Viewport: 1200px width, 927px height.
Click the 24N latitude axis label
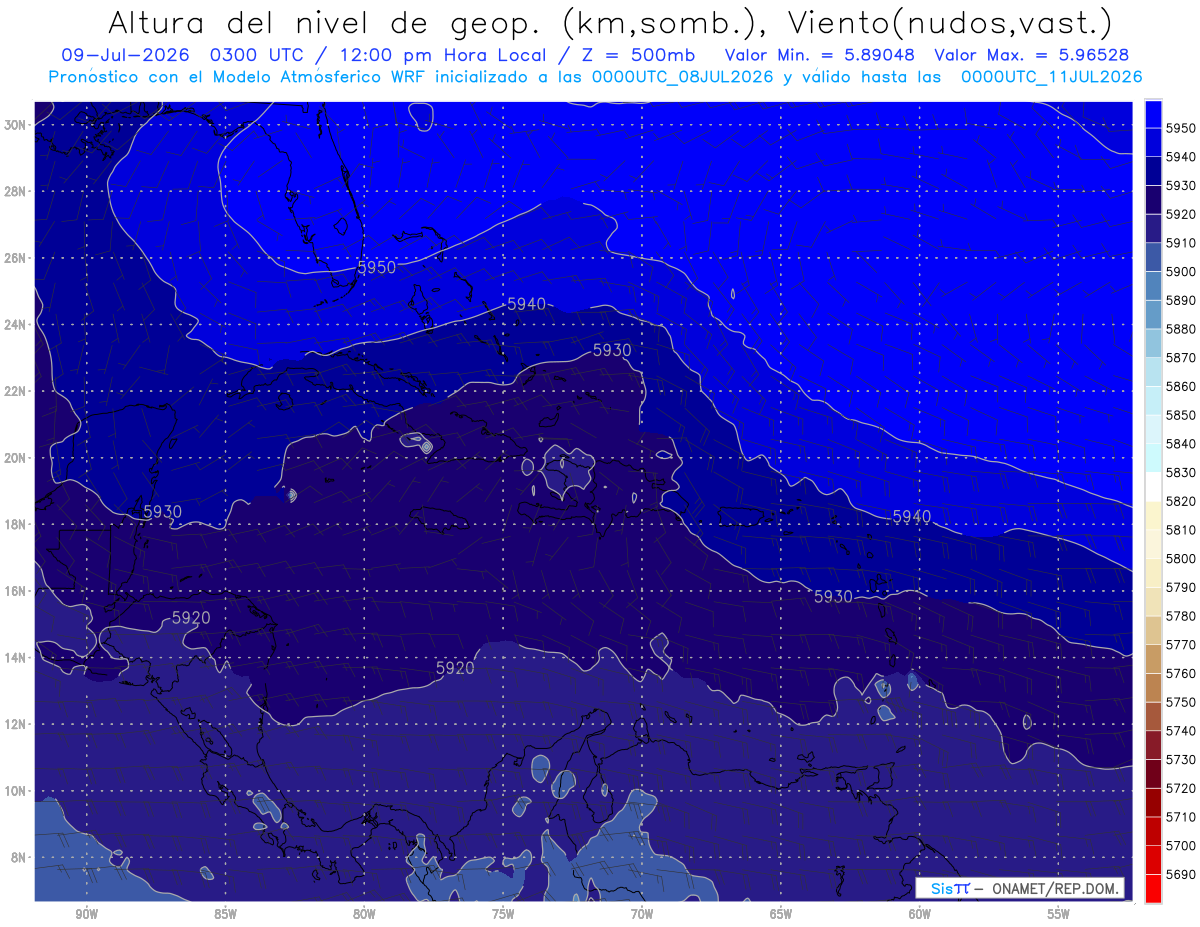15,325
